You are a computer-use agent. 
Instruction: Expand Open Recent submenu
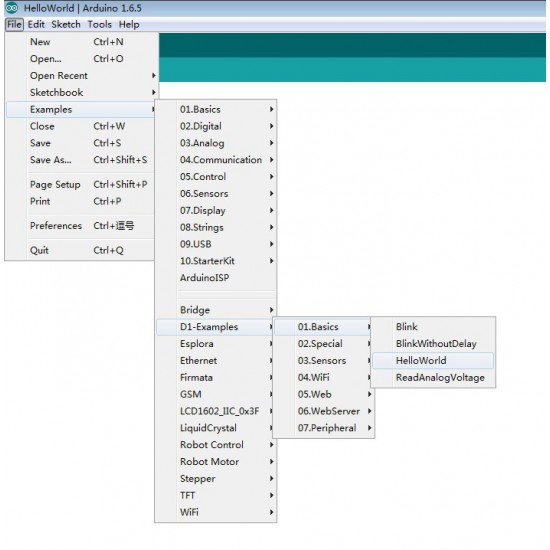pyautogui.click(x=81, y=76)
